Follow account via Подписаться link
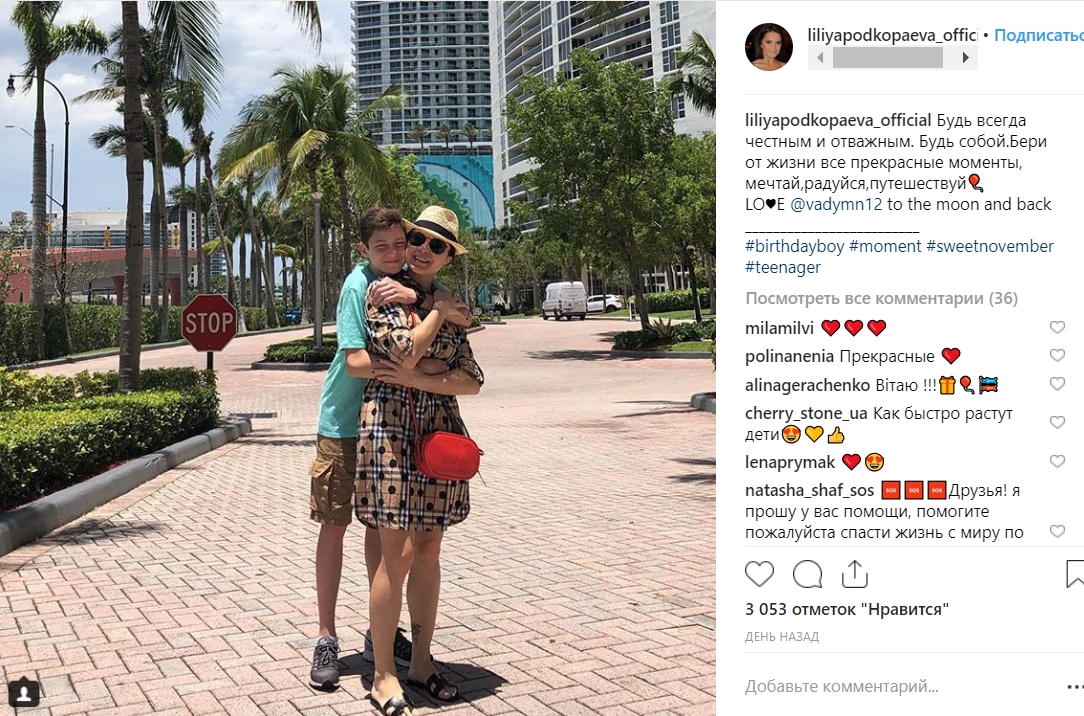 [1038, 35]
